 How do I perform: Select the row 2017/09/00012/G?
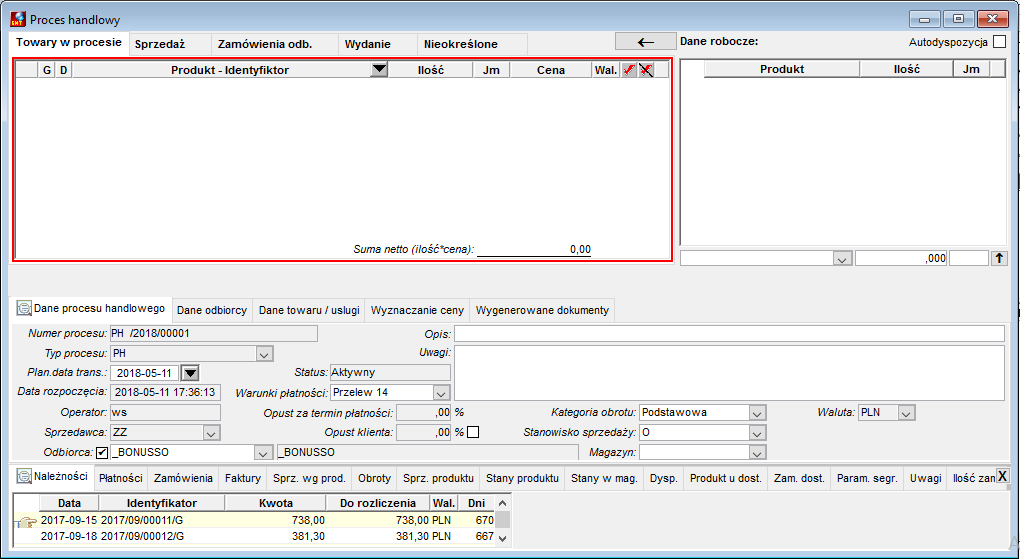click(267, 536)
